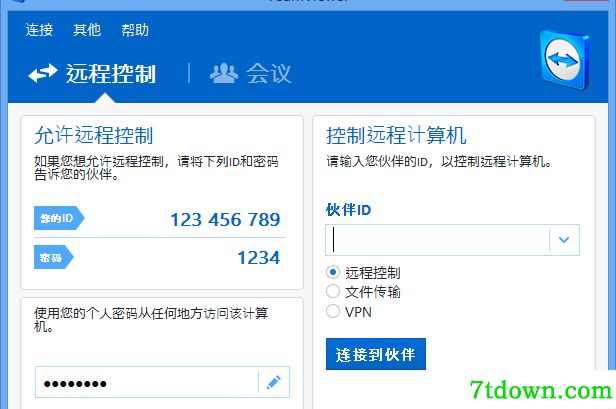This screenshot has height=409, width=616.
Task: Click the 伙伴ID label text
Action: pyautogui.click(x=348, y=210)
